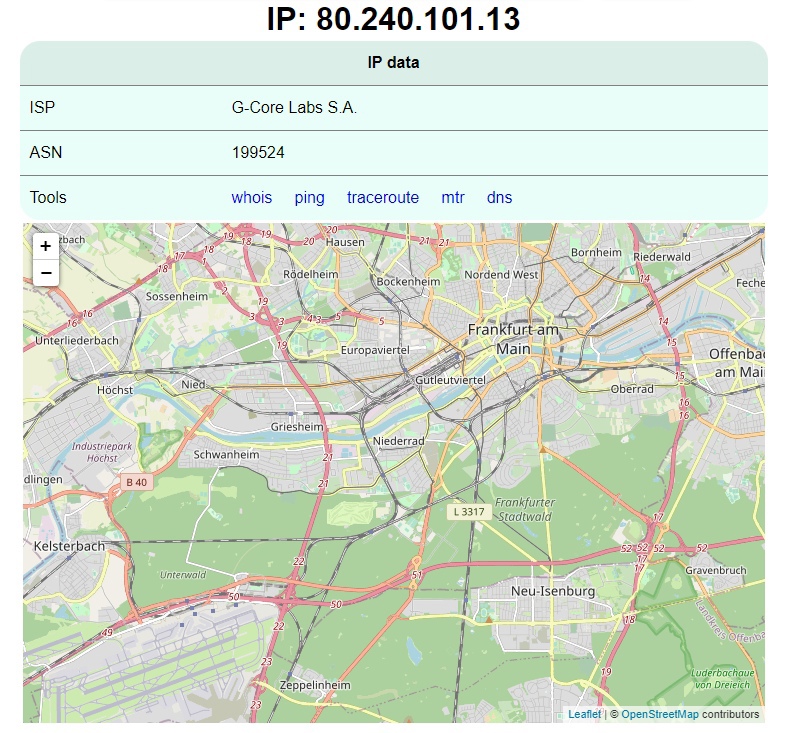This screenshot has width=787, height=733.
Task: Visit the OpenStreetMap attribution link
Action: click(659, 714)
